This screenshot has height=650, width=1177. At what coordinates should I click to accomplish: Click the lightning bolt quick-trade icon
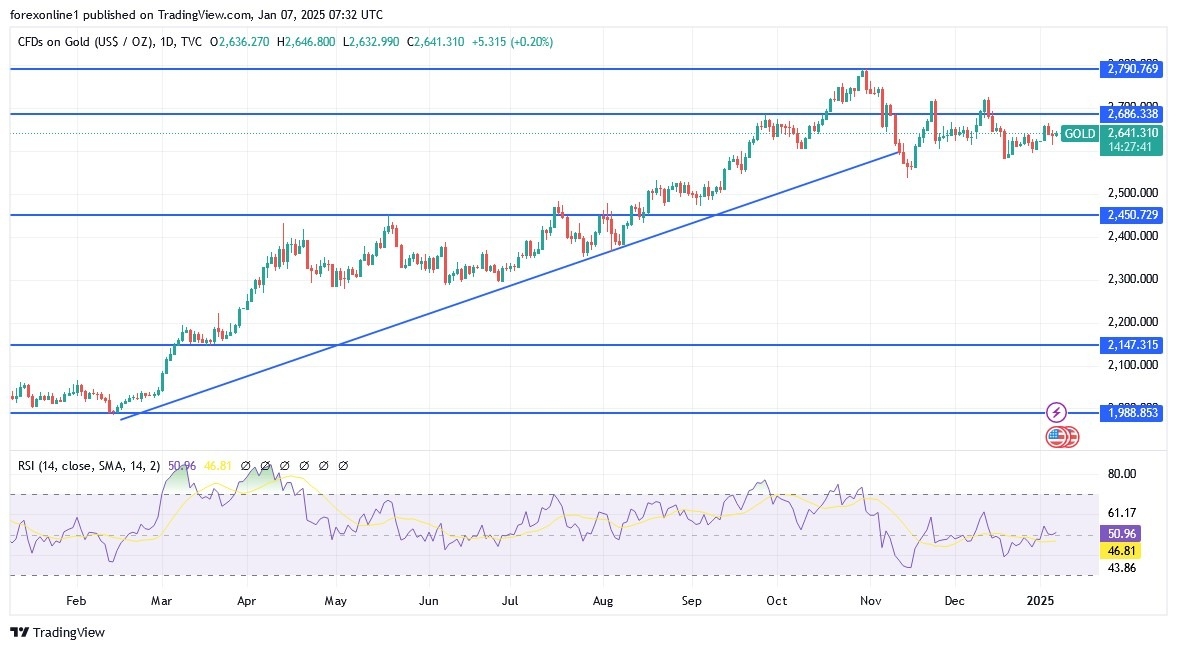click(x=1055, y=412)
